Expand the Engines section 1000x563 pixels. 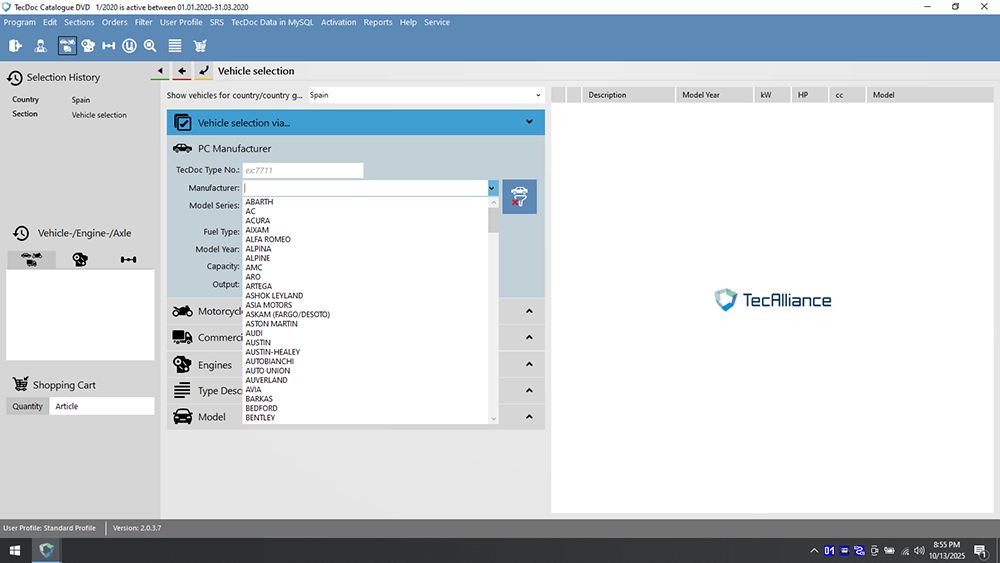click(529, 364)
